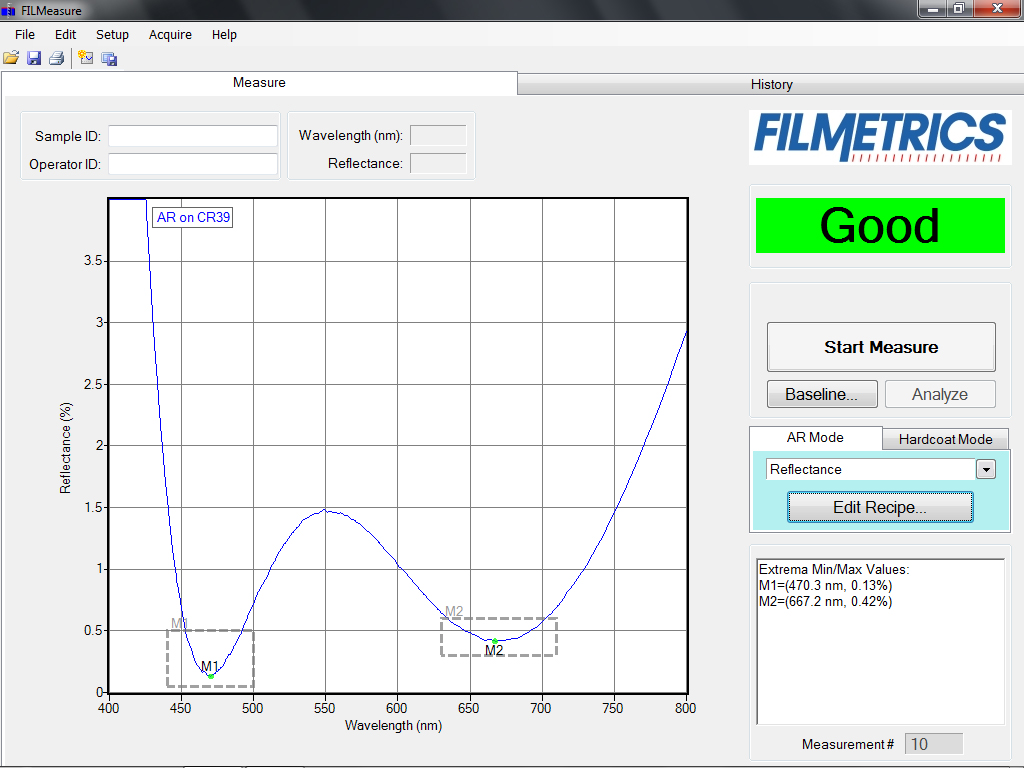This screenshot has height=768, width=1024.
Task: Click the new spectrum graph icon
Action: 86,58
